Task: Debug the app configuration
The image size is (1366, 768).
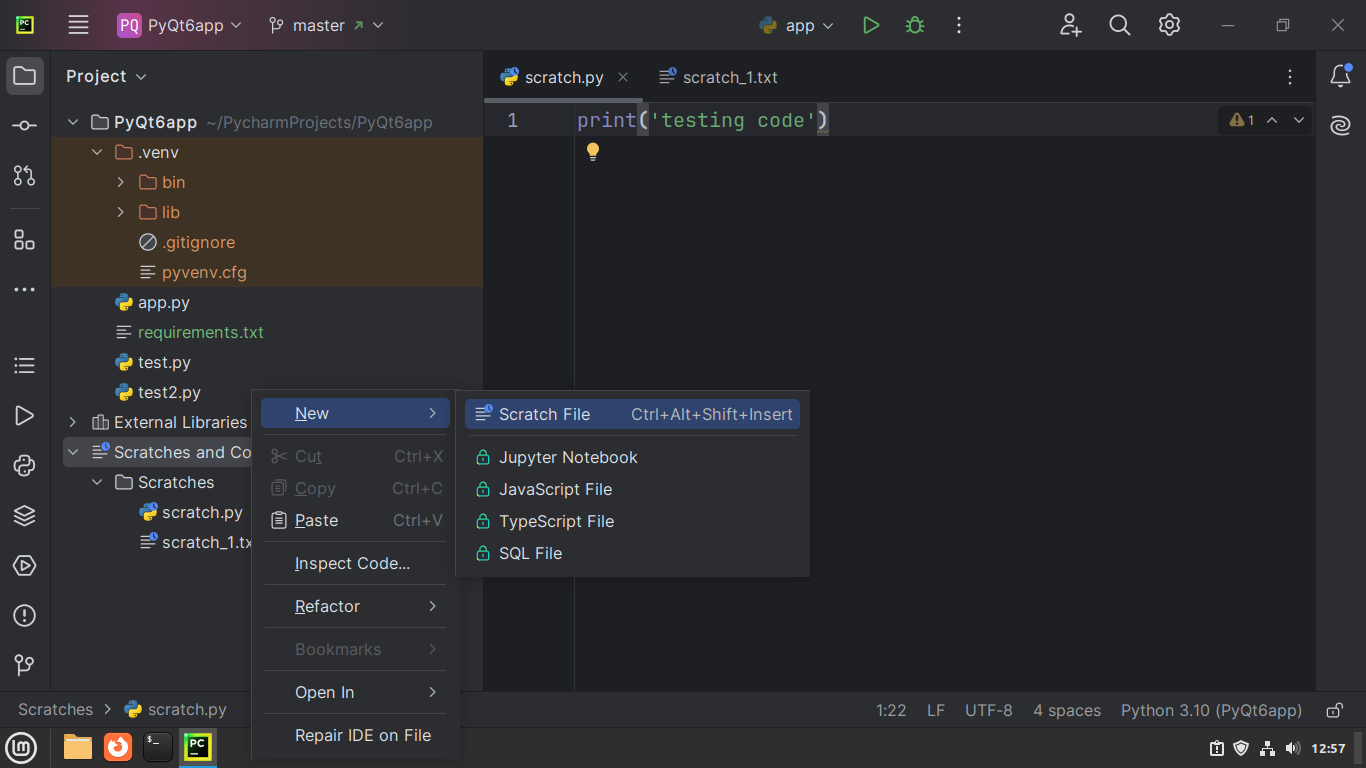Action: coord(914,25)
